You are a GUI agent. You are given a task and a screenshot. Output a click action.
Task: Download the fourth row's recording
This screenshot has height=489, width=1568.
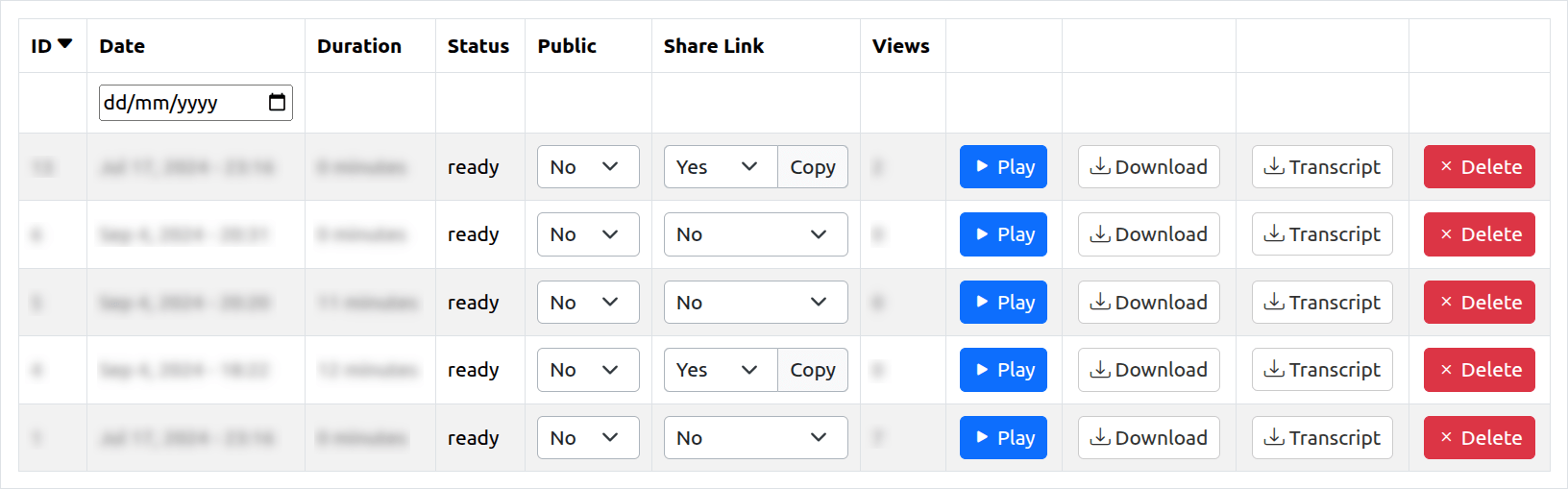[1149, 370]
